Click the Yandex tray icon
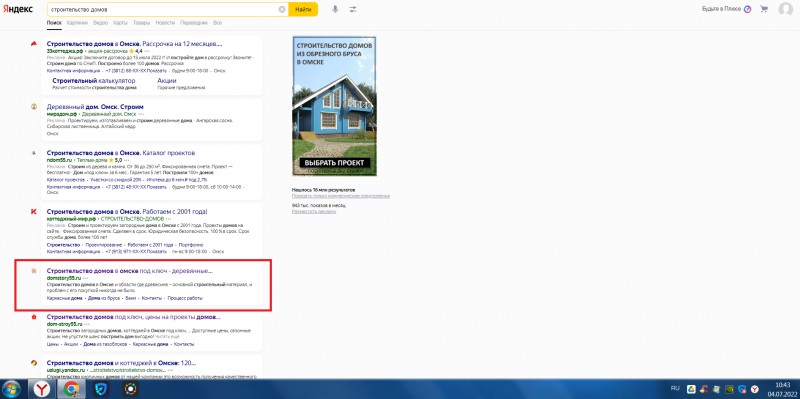Screen dimensions: 800x399 pos(755,389)
